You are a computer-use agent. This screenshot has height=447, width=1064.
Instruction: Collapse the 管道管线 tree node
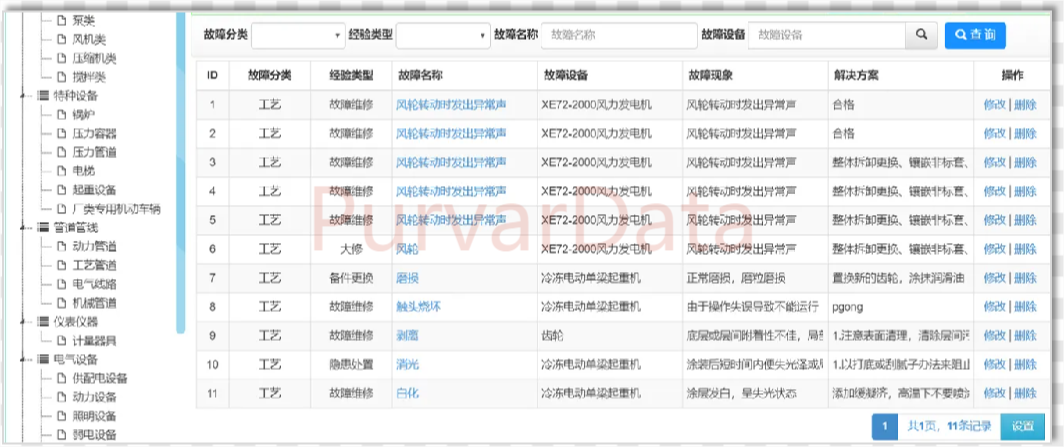click(x=25, y=228)
